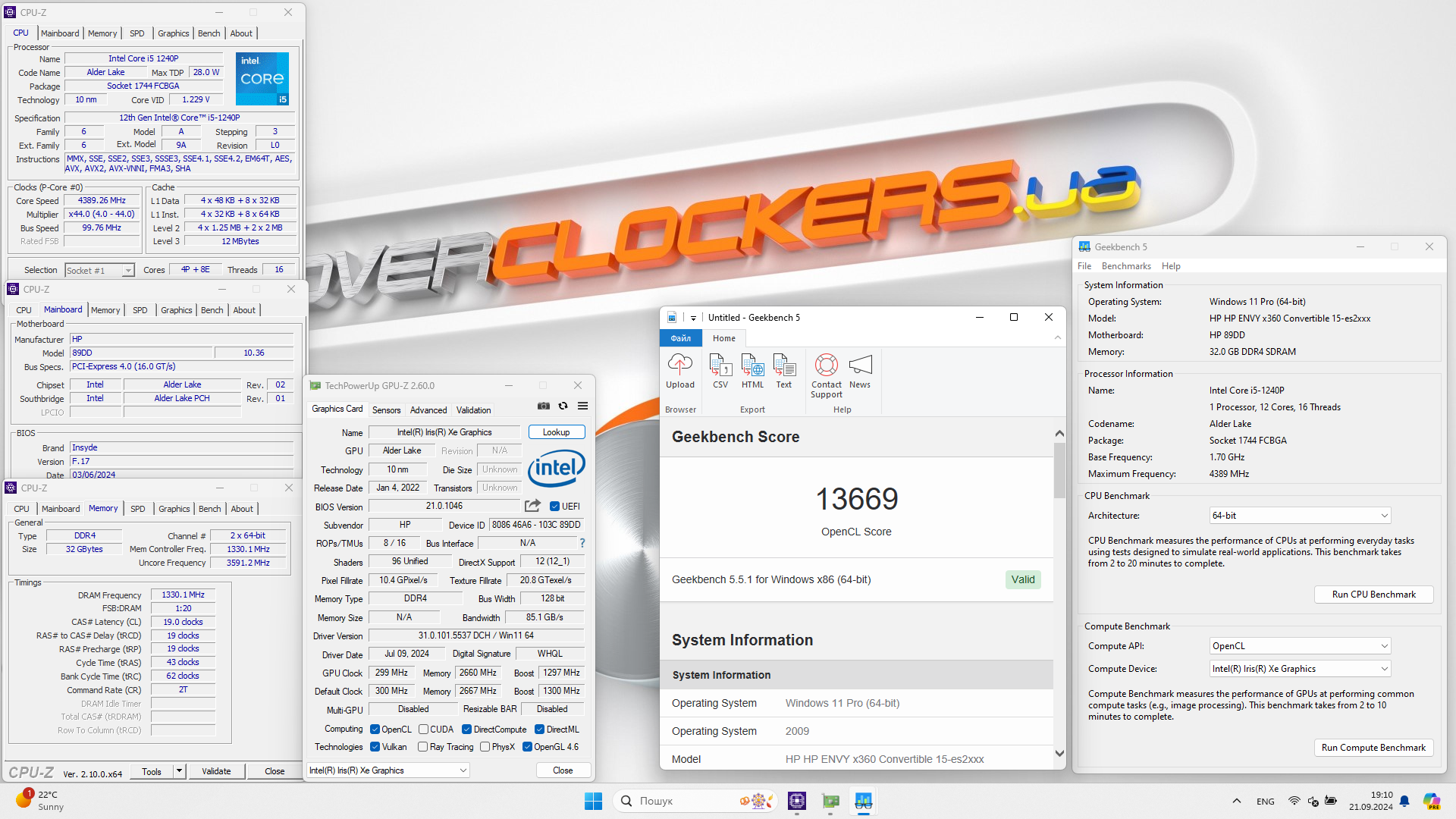This screenshot has width=1456, height=819.
Task: Click Run Compute Benchmark button
Action: pos(1373,748)
